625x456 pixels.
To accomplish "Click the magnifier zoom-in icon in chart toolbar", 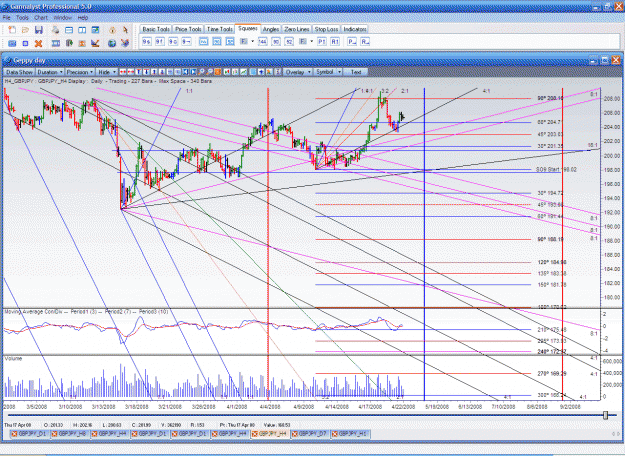I will tap(200, 72).
